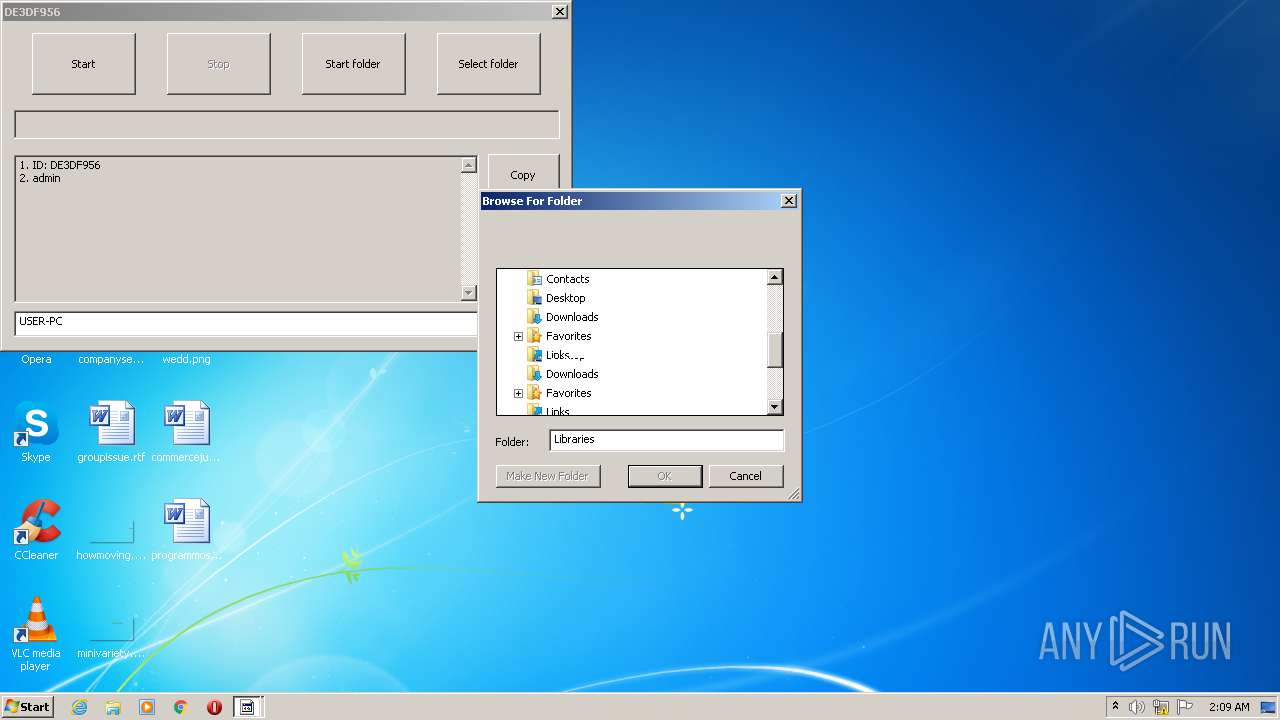The height and width of the screenshot is (720, 1280).
Task: Click the Stop button
Action: (218, 64)
